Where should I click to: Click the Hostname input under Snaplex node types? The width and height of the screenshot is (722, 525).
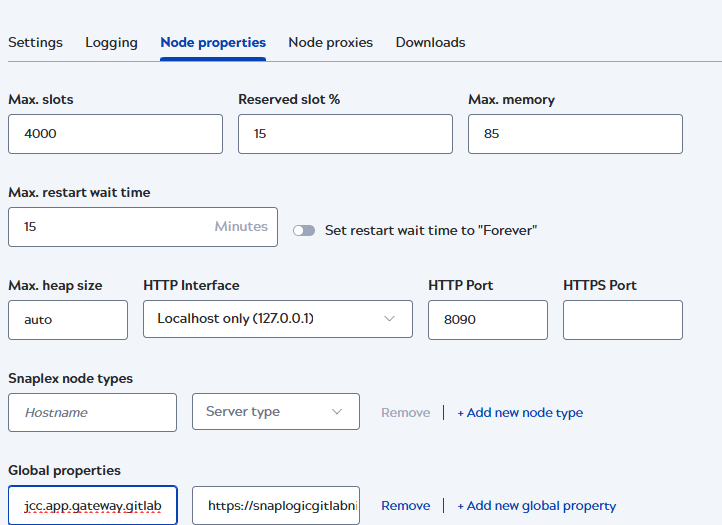[93, 412]
